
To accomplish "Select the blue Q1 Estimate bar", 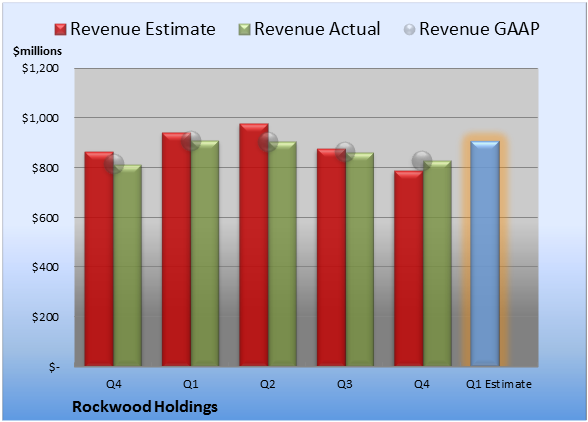I will (485, 253).
